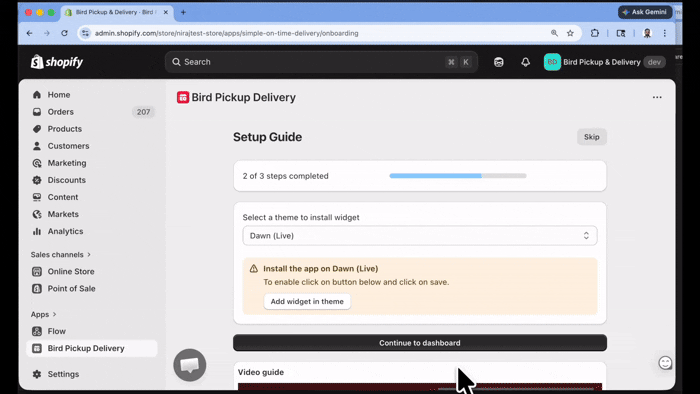Screen dimensions: 700x394
Task: Click Continue to dashboard
Action: (420, 343)
